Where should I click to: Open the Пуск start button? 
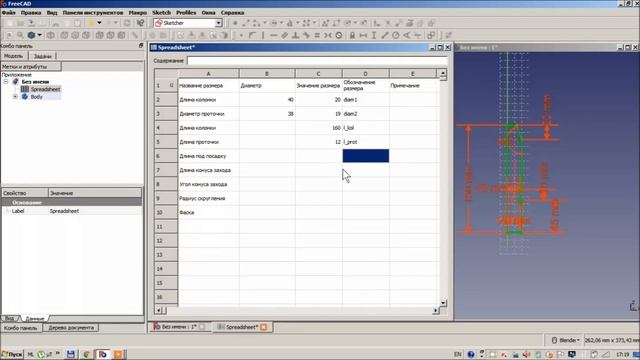(12, 354)
